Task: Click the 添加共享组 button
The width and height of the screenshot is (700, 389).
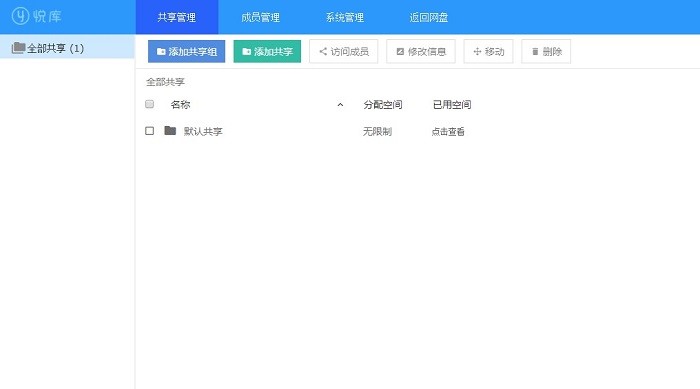Action: pos(187,51)
